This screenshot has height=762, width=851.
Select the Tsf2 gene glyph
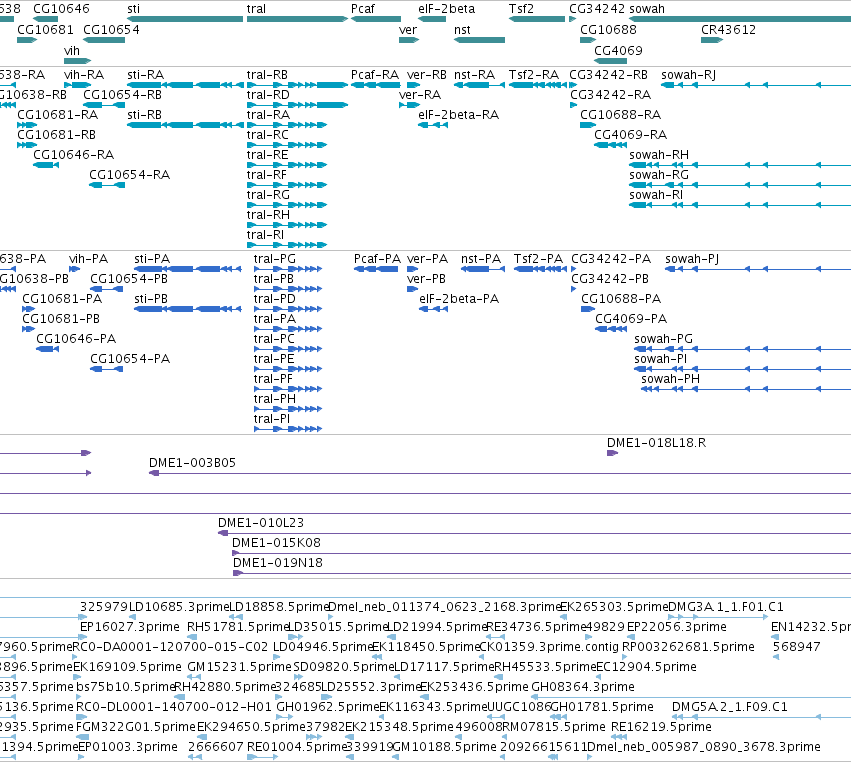537,19
